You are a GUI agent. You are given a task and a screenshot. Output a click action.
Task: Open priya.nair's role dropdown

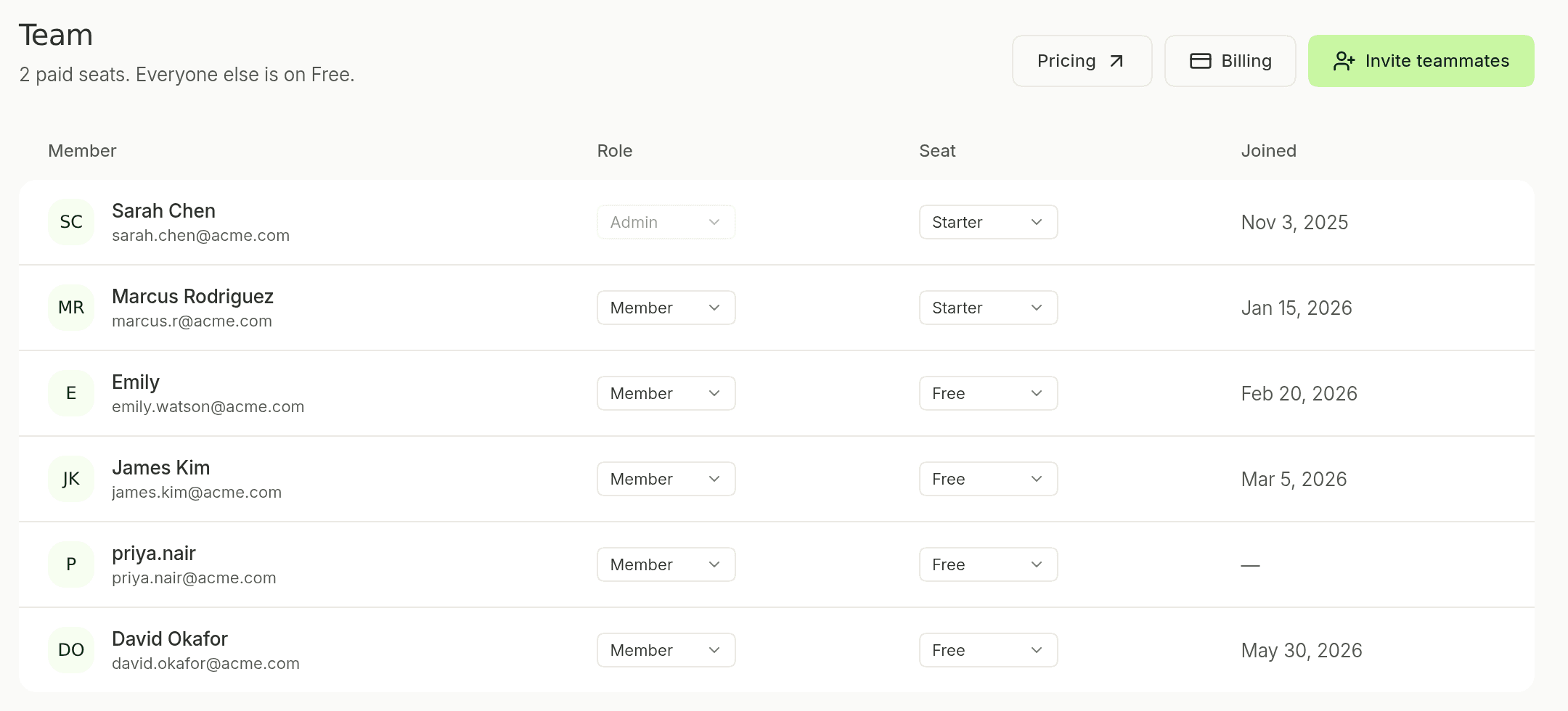[x=666, y=564]
